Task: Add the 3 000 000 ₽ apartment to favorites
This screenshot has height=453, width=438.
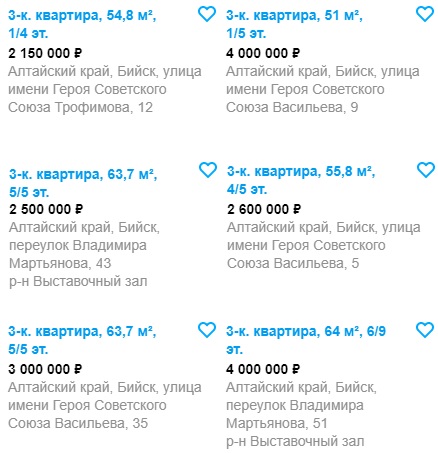Action: (x=207, y=330)
